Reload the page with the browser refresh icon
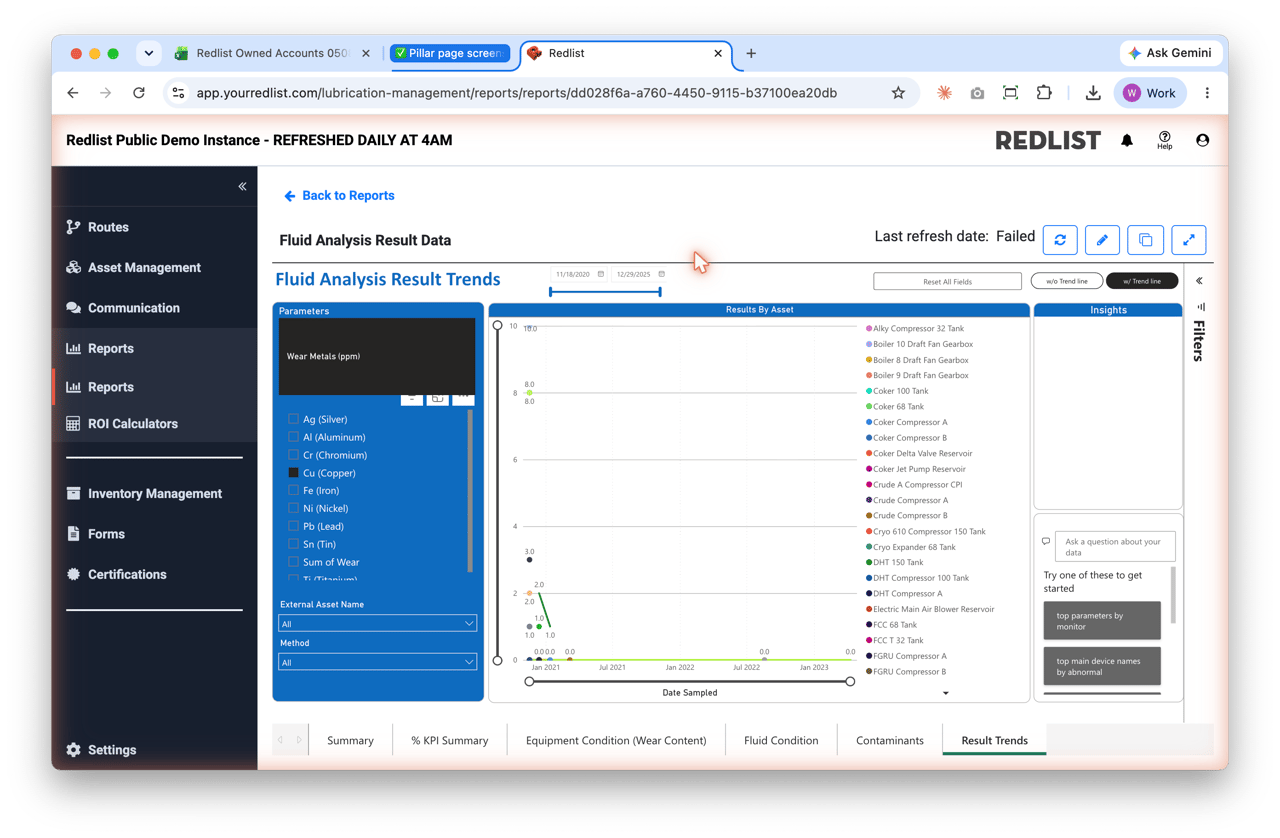The width and height of the screenshot is (1280, 838). [139, 93]
